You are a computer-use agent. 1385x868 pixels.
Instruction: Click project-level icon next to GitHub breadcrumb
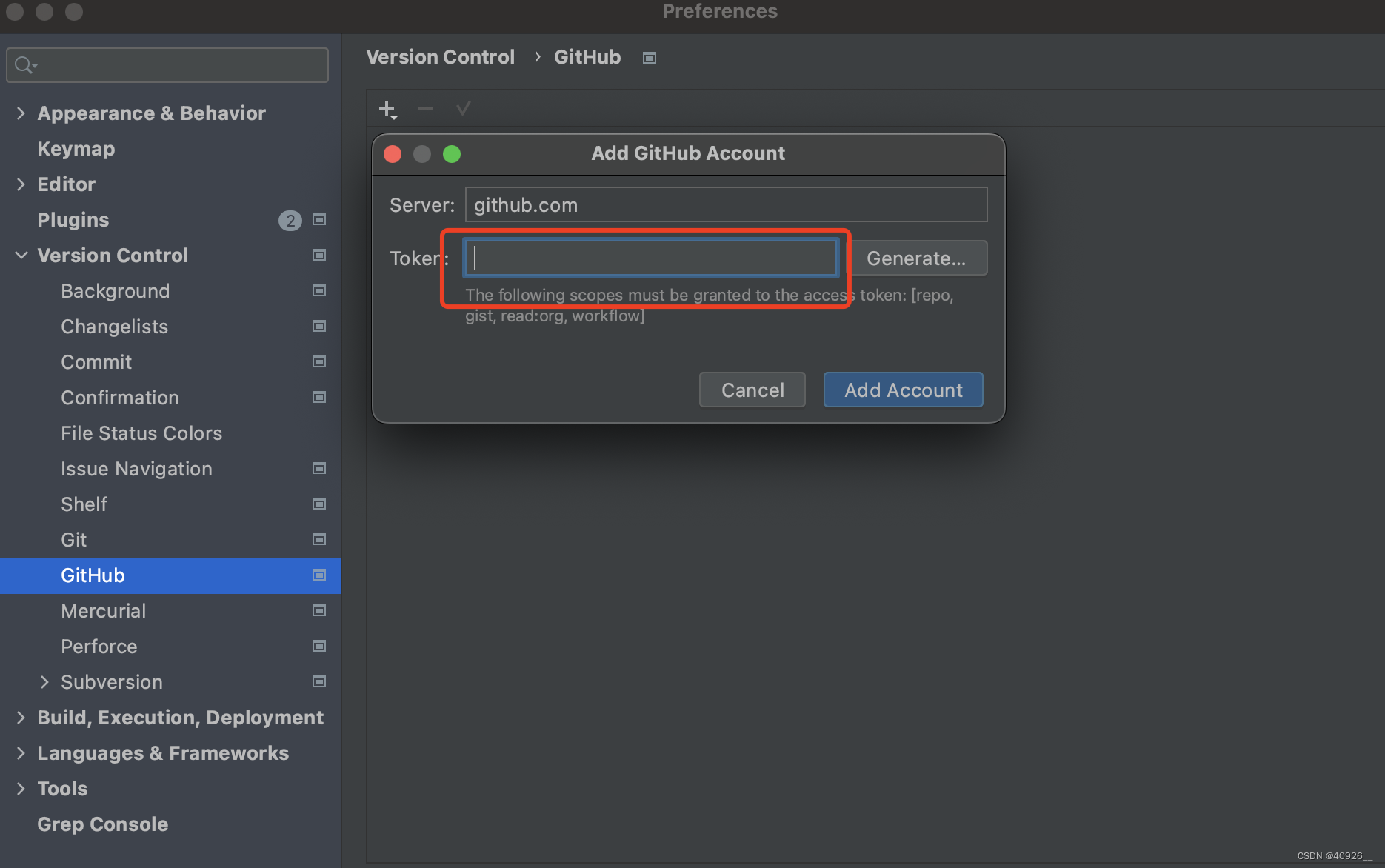point(650,58)
